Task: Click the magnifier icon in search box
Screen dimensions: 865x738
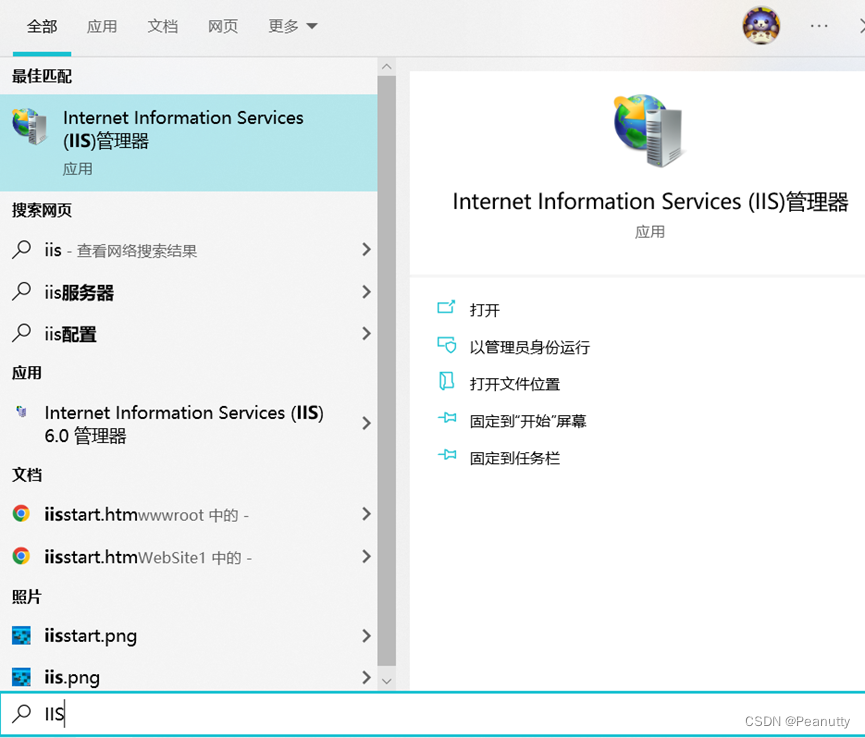Action: click(22, 713)
